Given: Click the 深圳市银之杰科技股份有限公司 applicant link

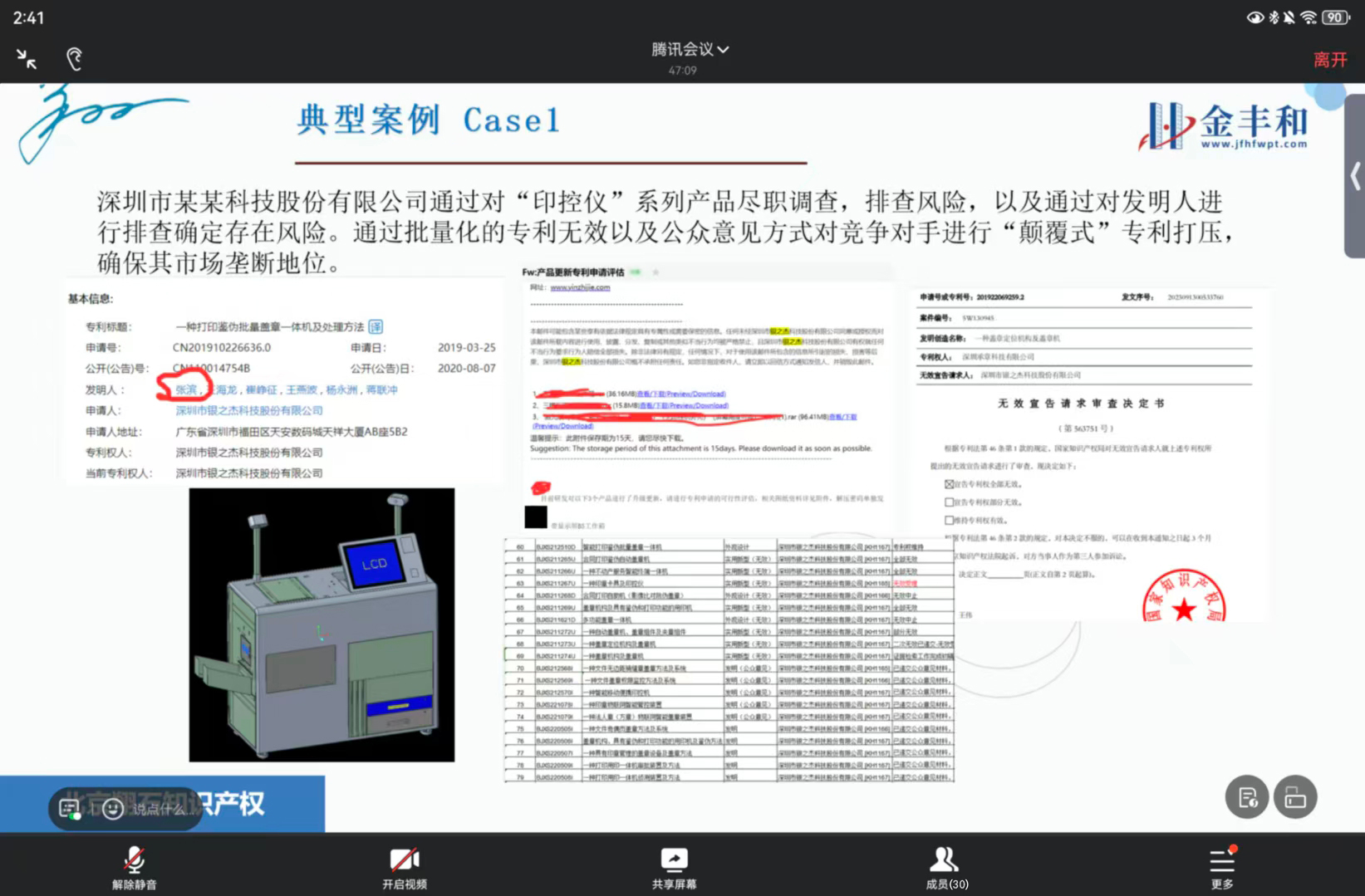Looking at the screenshot, I should coord(248,410).
